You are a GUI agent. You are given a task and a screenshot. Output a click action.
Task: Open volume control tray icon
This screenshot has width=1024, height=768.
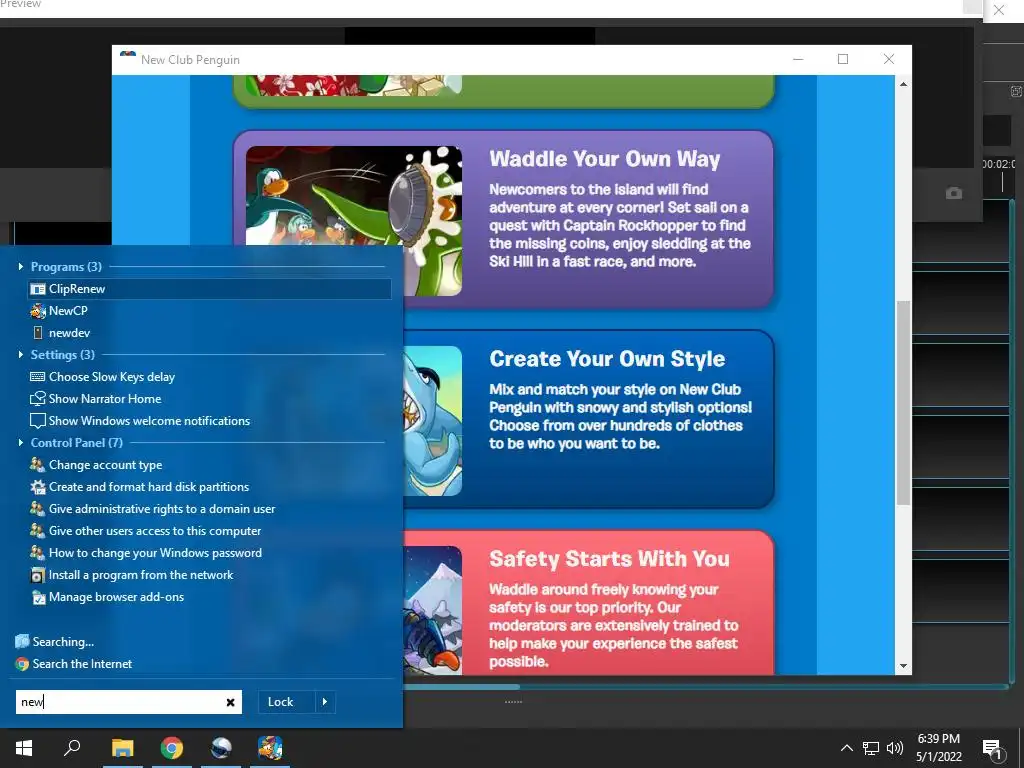895,748
